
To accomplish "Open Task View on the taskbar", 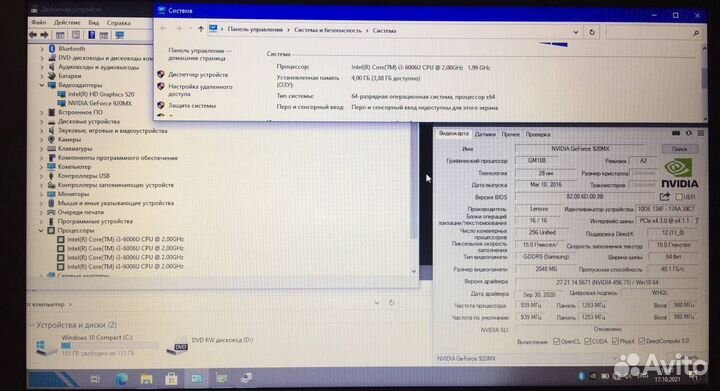I will (95, 379).
